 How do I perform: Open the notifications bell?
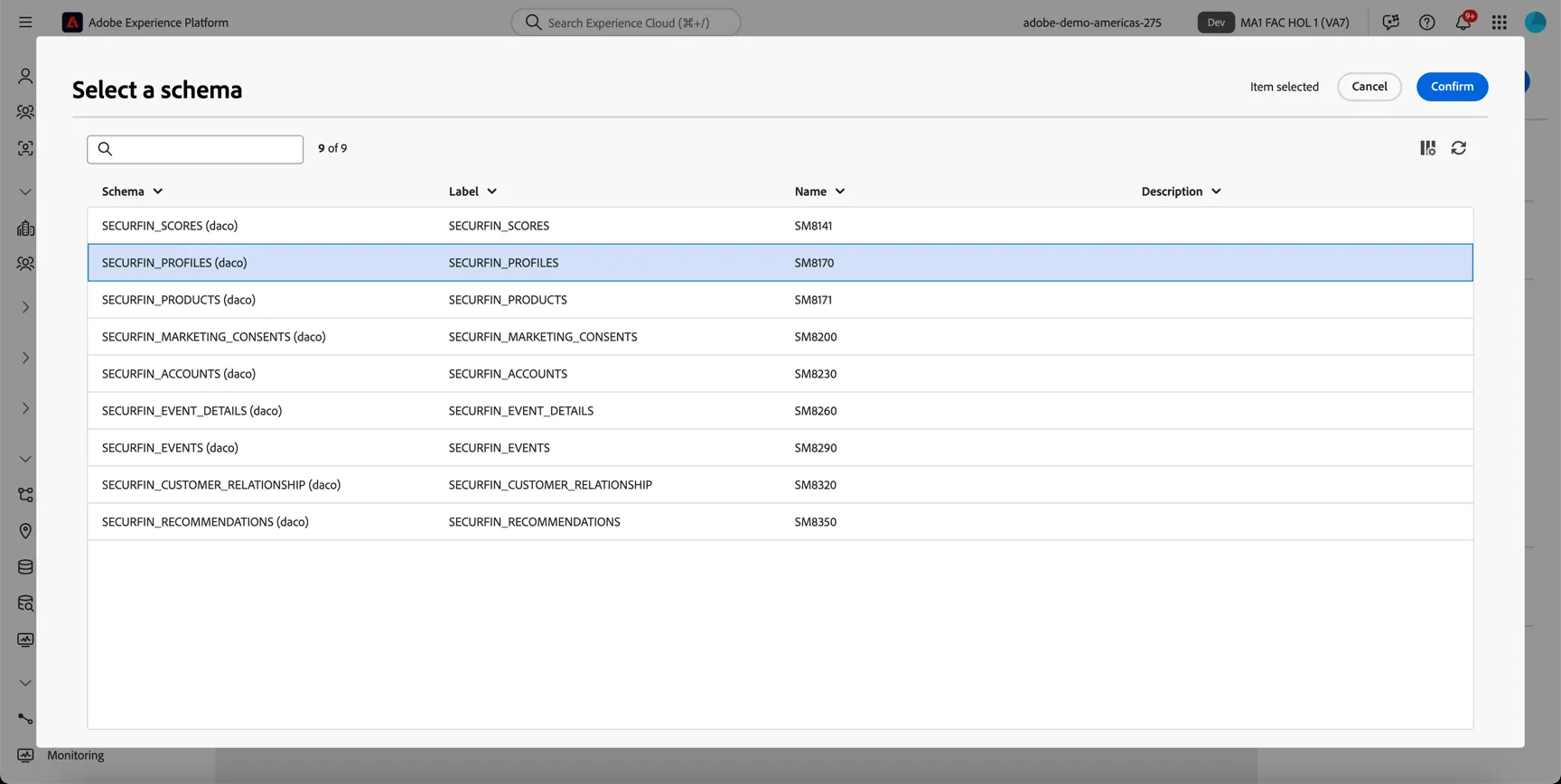coord(1463,22)
